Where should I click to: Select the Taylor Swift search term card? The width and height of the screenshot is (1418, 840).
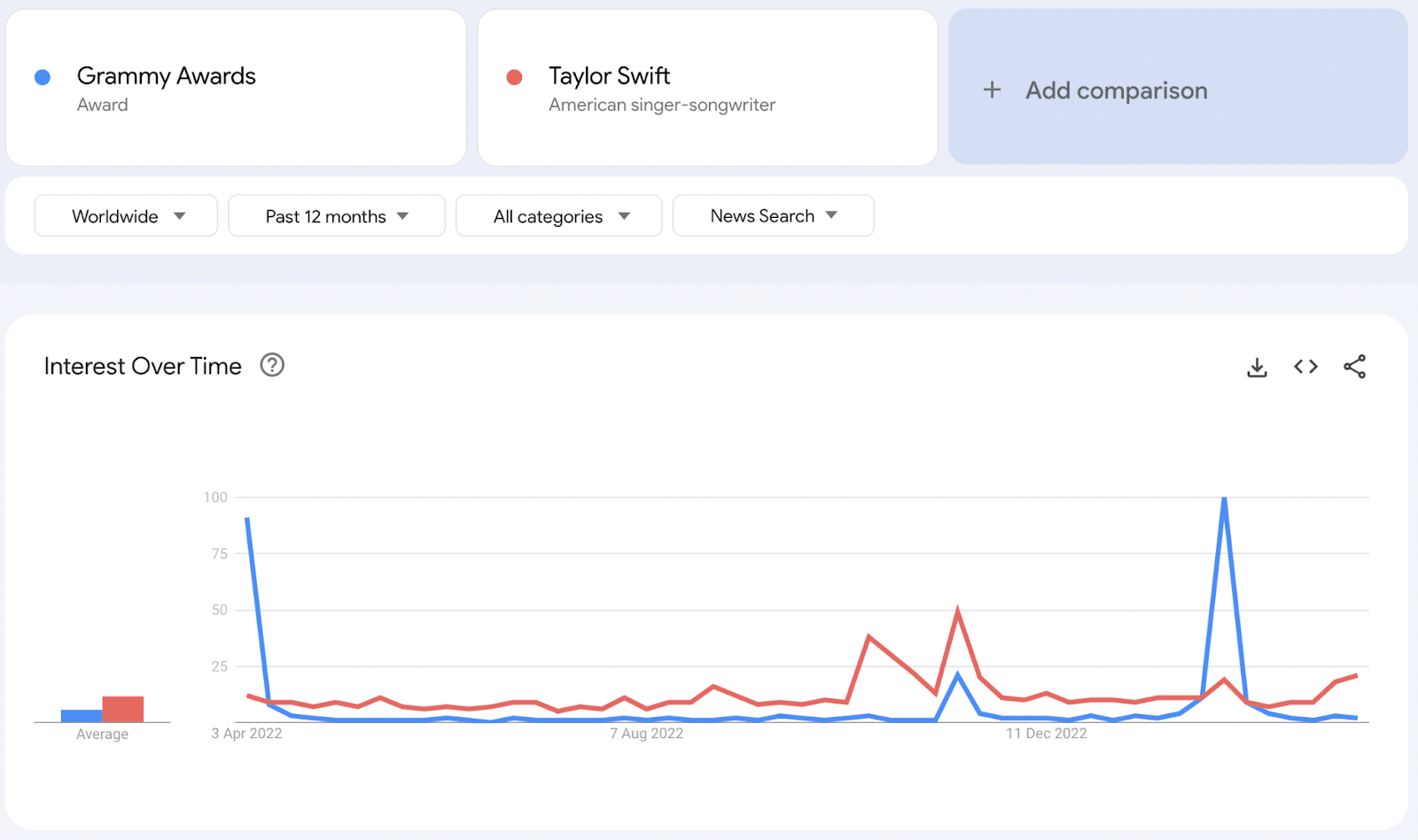point(707,89)
